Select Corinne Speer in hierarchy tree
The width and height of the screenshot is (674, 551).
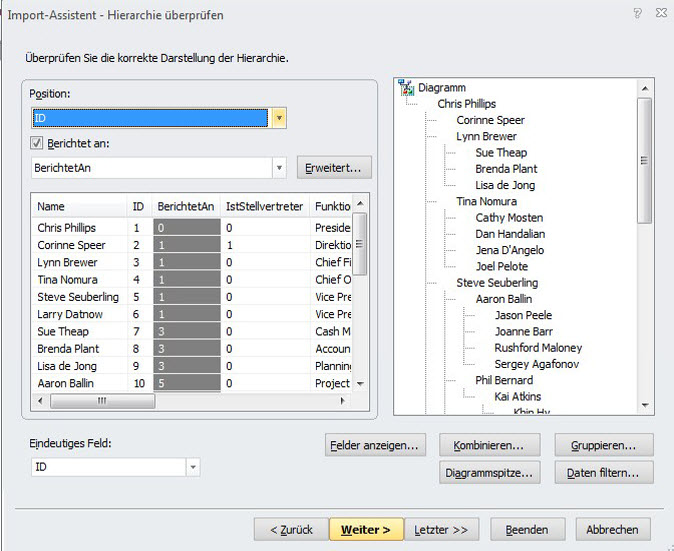coord(490,120)
